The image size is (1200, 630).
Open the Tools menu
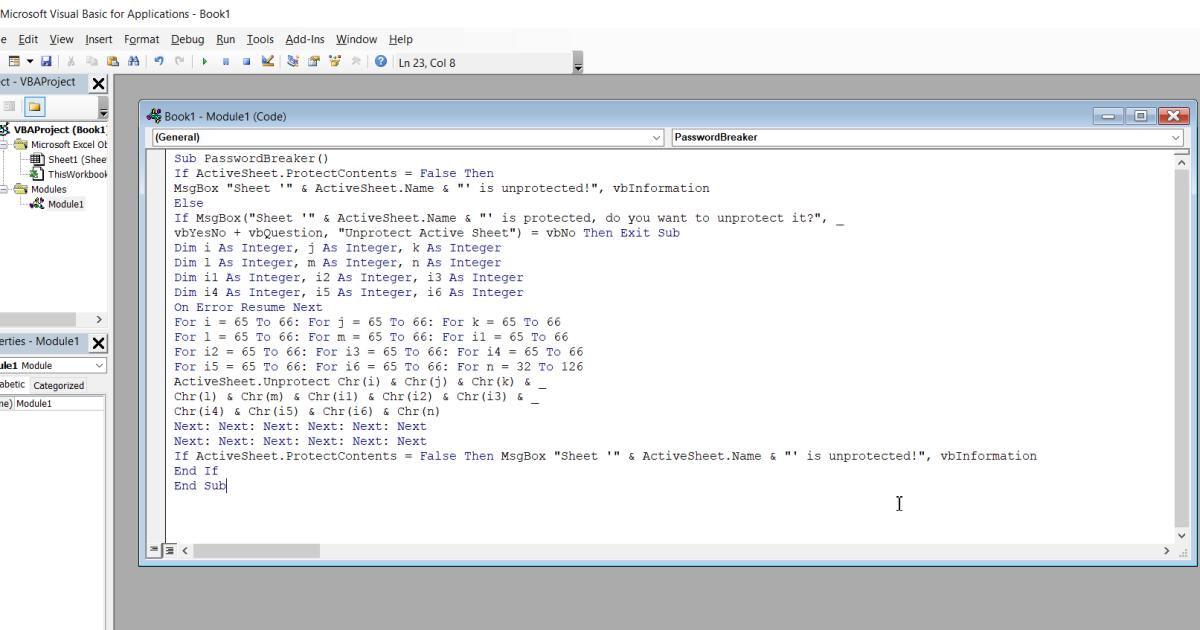tap(260, 39)
